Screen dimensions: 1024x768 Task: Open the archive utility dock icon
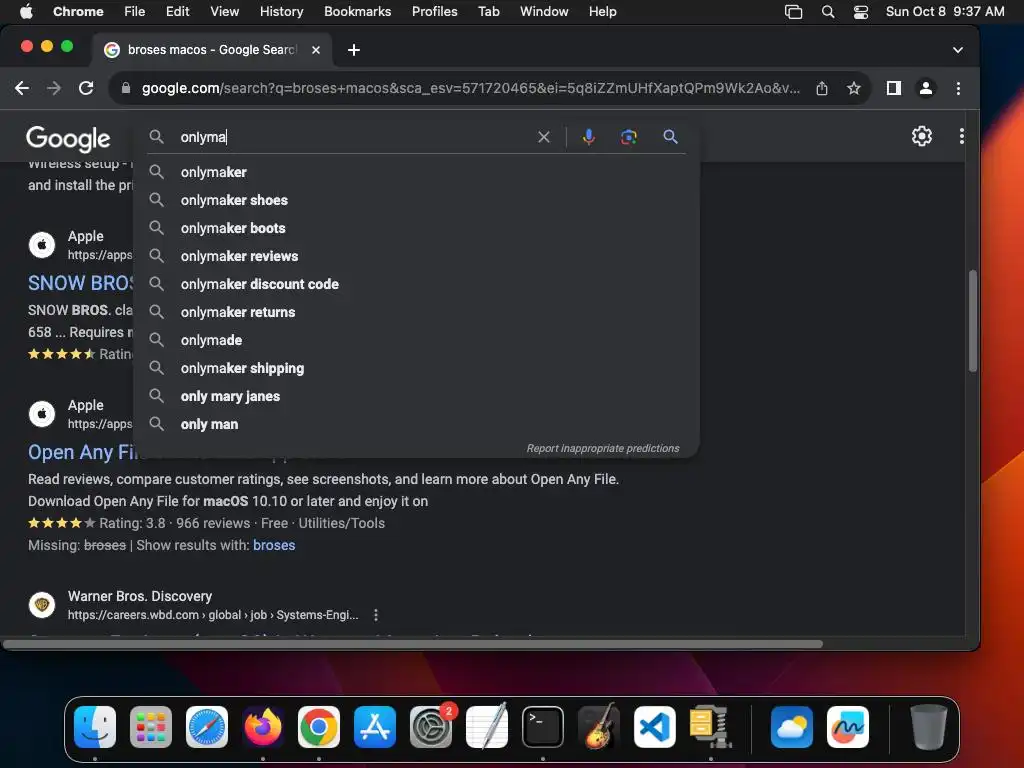click(x=711, y=727)
